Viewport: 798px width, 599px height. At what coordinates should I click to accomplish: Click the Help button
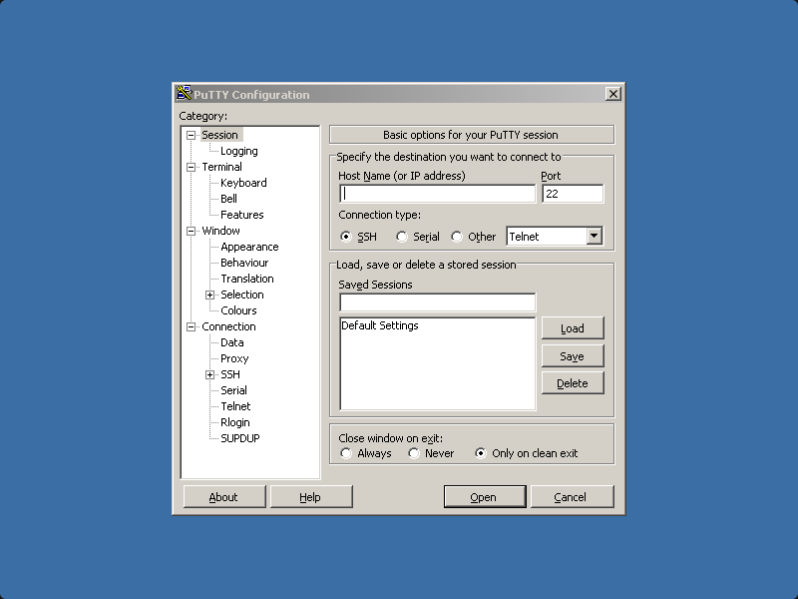point(310,497)
